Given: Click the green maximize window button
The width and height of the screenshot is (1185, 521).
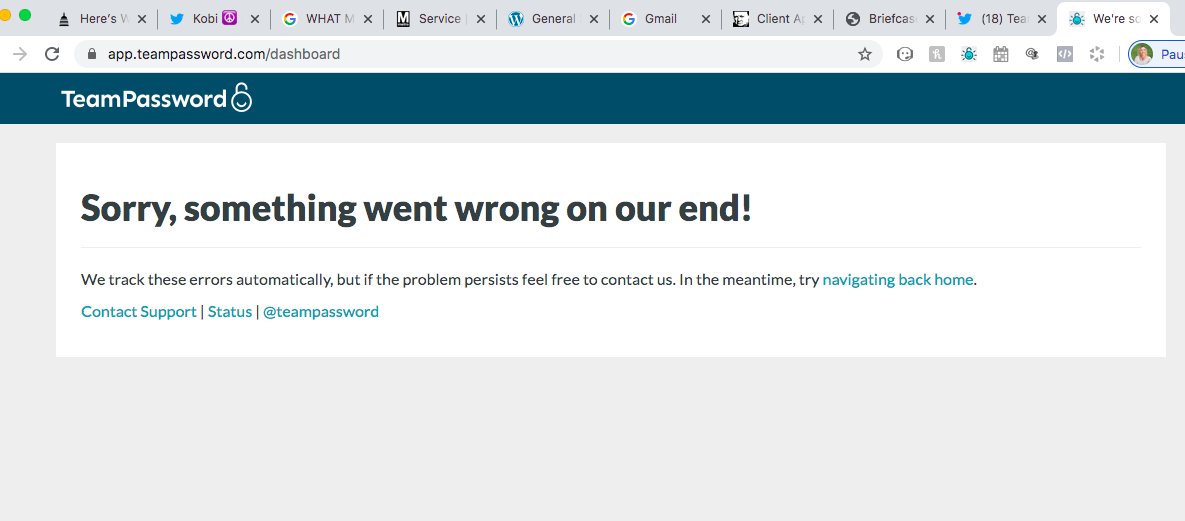Looking at the screenshot, I should [x=25, y=15].
